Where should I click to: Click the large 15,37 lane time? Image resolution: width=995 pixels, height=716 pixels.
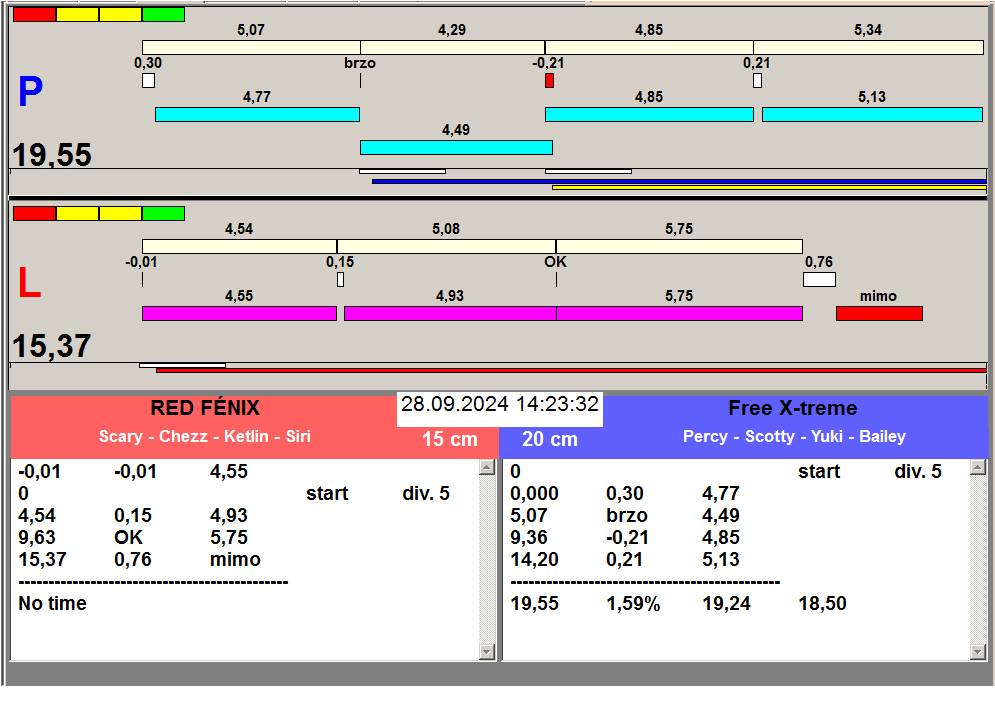coord(52,346)
